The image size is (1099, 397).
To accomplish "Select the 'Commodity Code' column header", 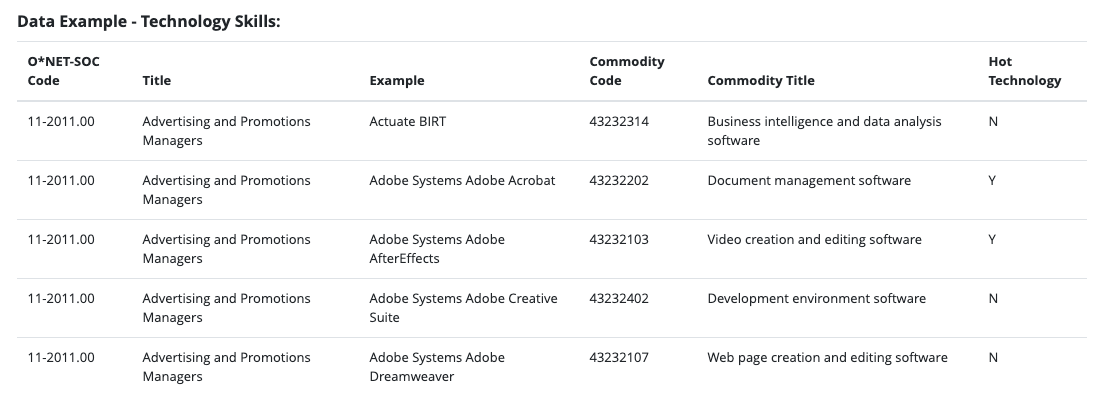I will click(x=627, y=71).
